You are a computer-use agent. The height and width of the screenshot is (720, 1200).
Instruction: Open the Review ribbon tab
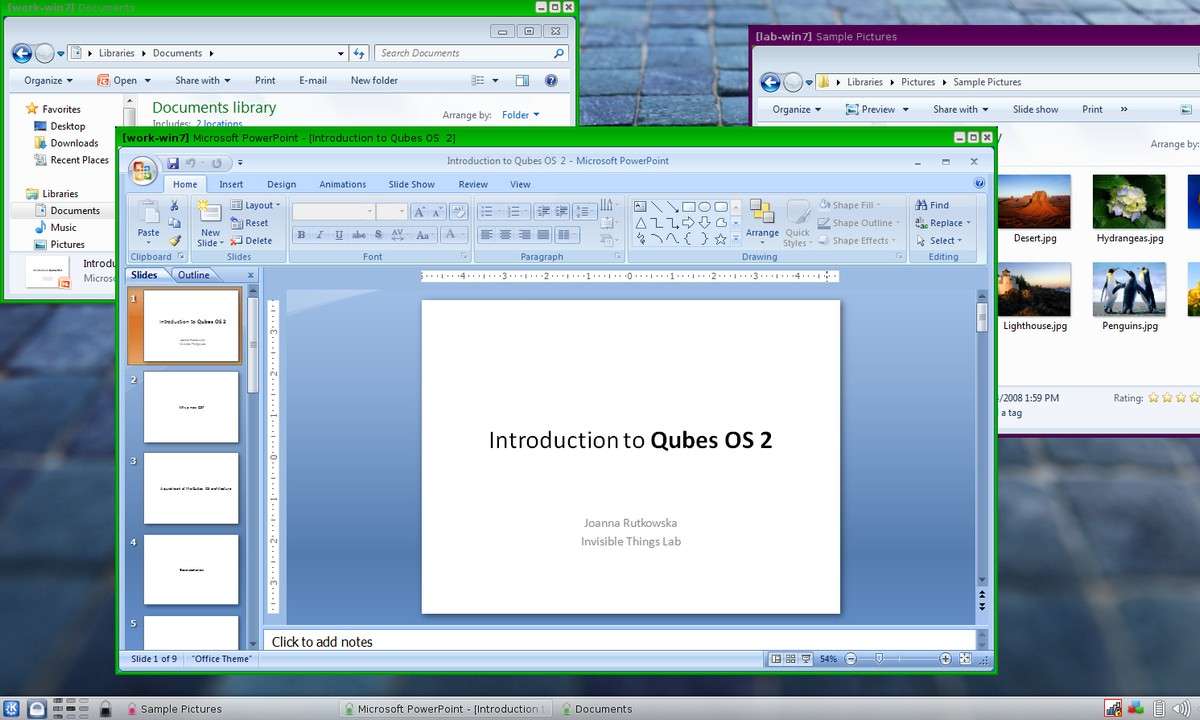pos(473,184)
